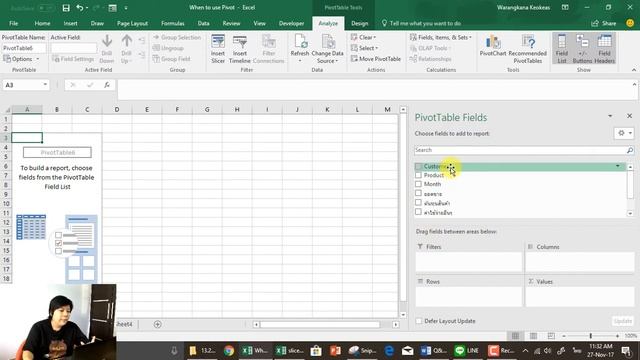The image size is (640, 360).
Task: Click the PivotChart icon
Action: (493, 46)
